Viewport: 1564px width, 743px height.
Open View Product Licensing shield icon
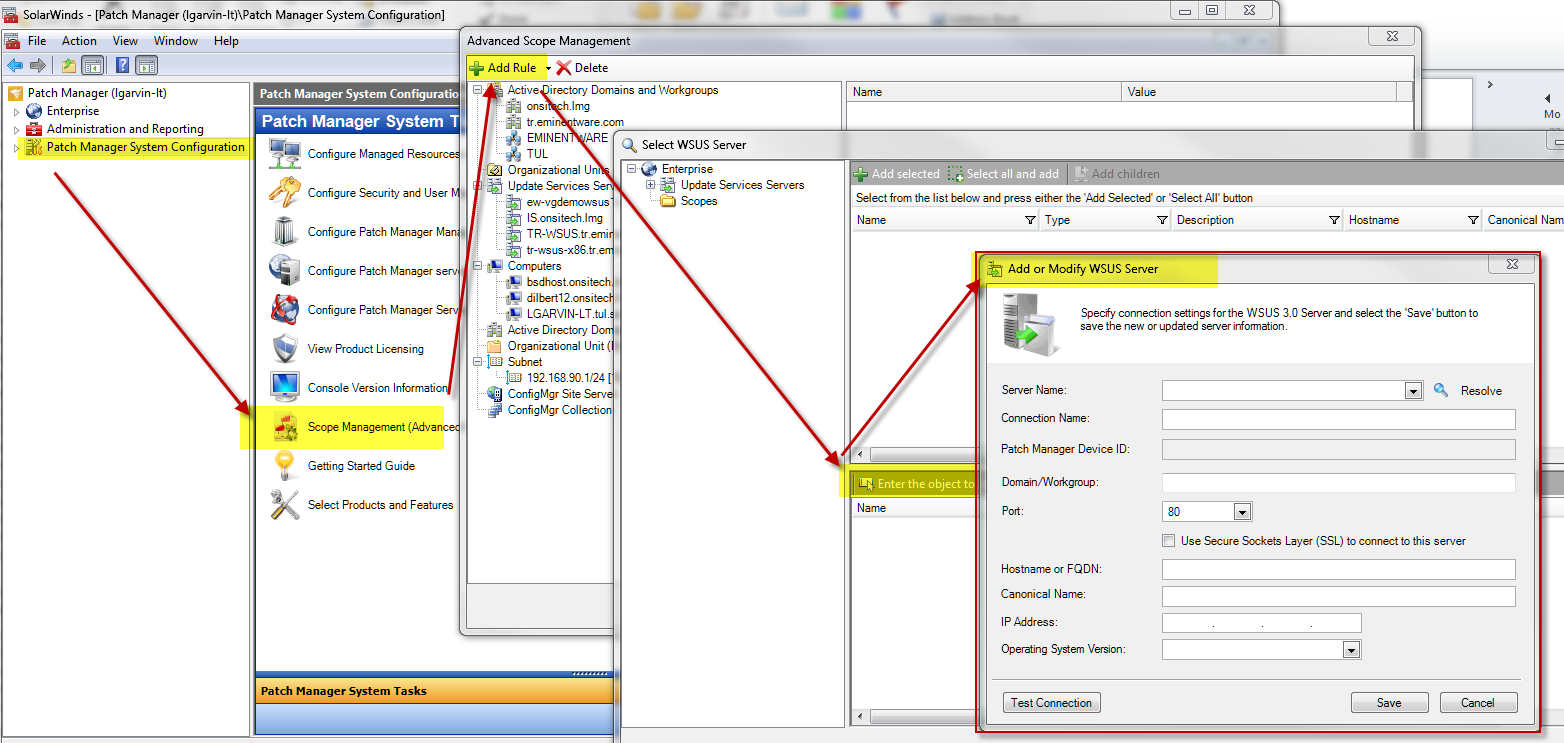click(x=285, y=348)
